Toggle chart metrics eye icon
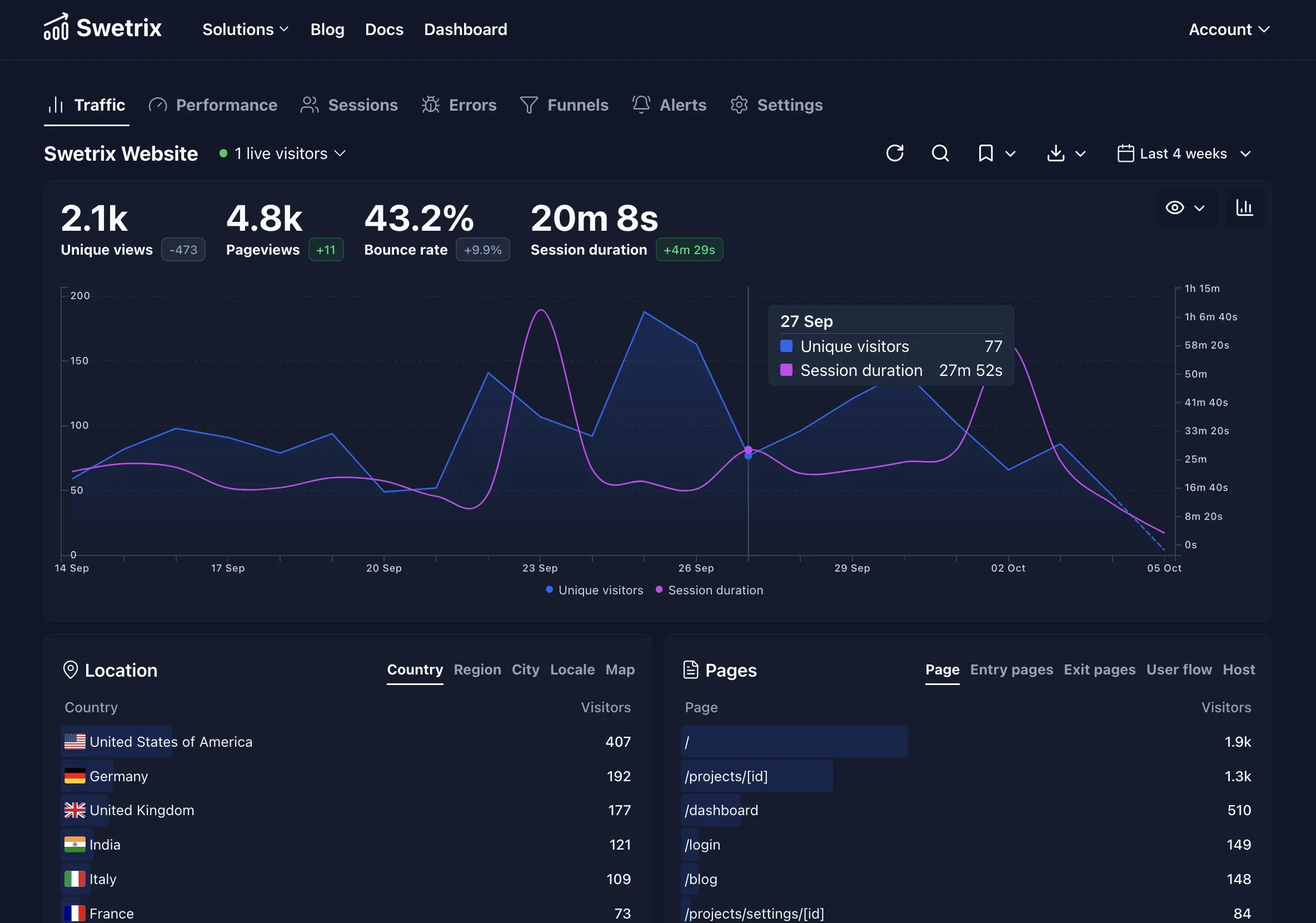This screenshot has height=923, width=1316. (x=1175, y=207)
